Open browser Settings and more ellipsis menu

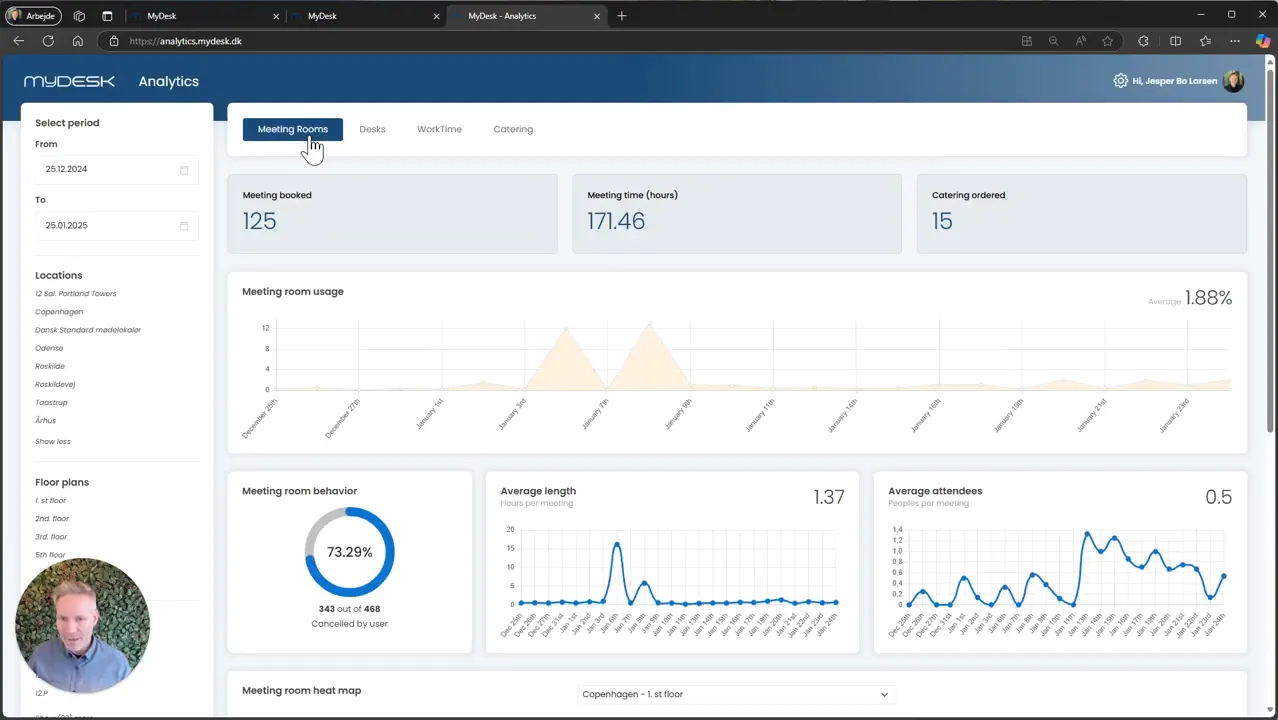pyautogui.click(x=1235, y=41)
